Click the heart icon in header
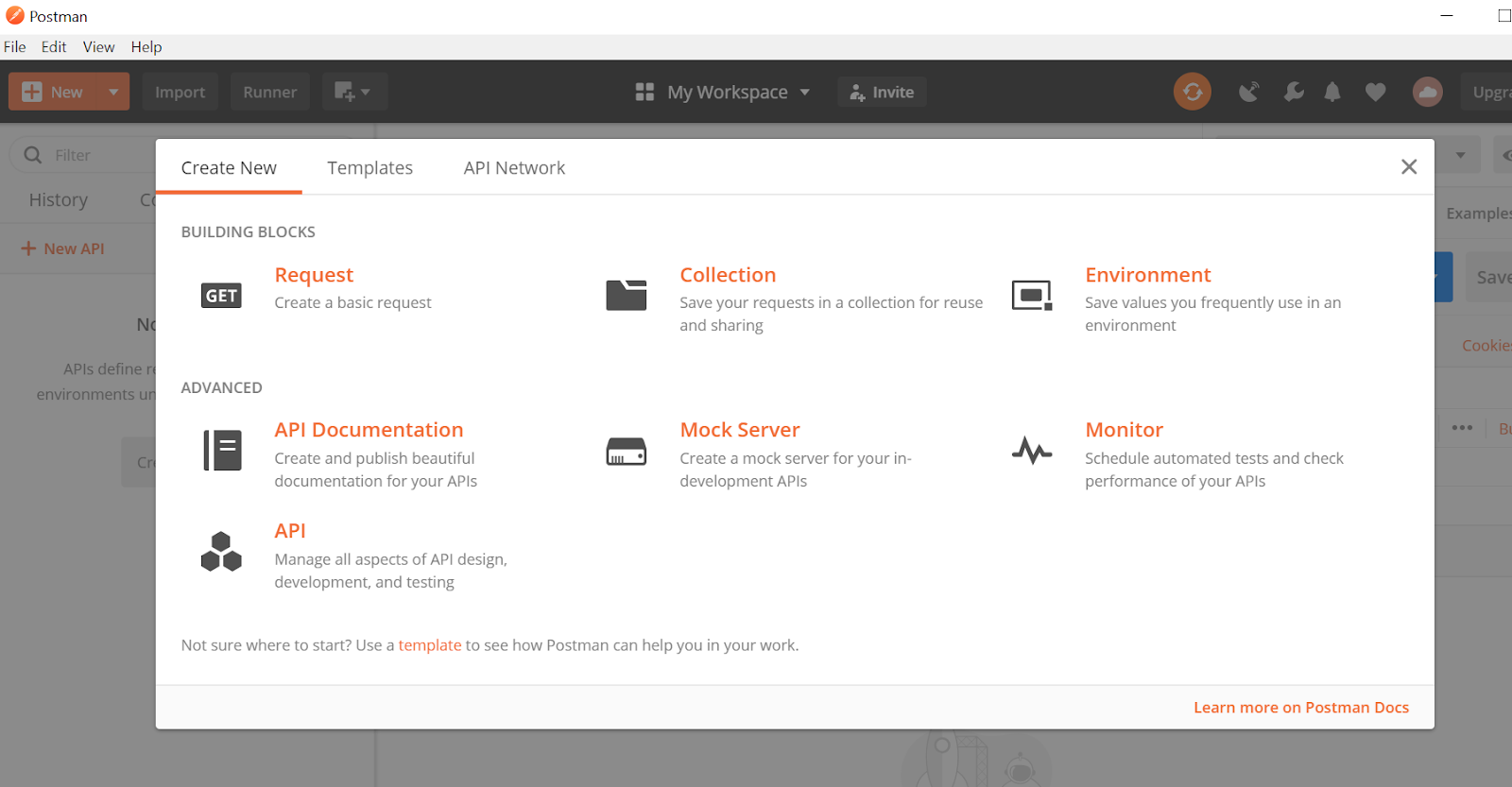 [x=1375, y=92]
